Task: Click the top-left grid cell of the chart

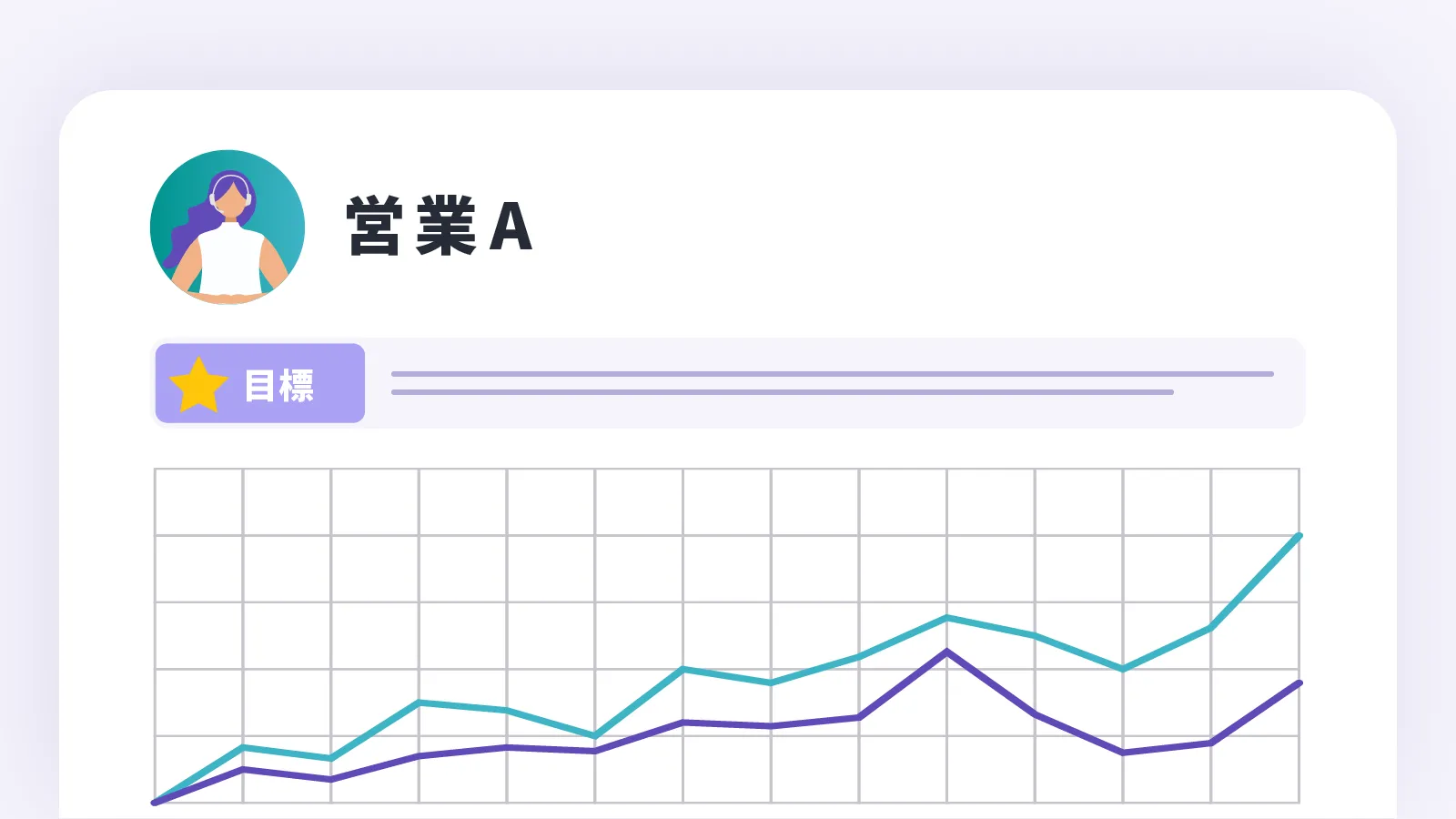Action: point(198,501)
